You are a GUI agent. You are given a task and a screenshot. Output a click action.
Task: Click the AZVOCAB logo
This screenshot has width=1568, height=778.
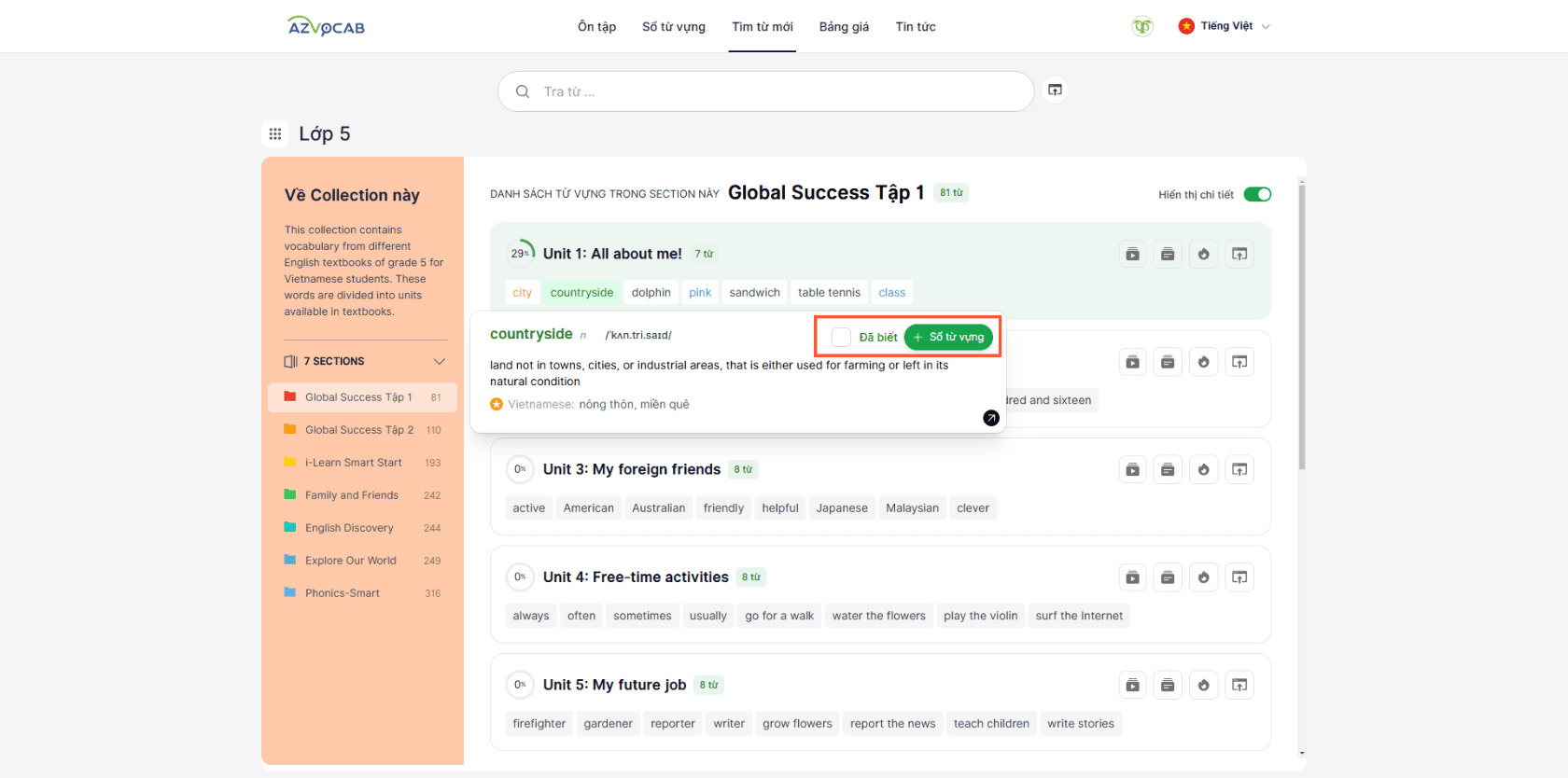click(327, 26)
